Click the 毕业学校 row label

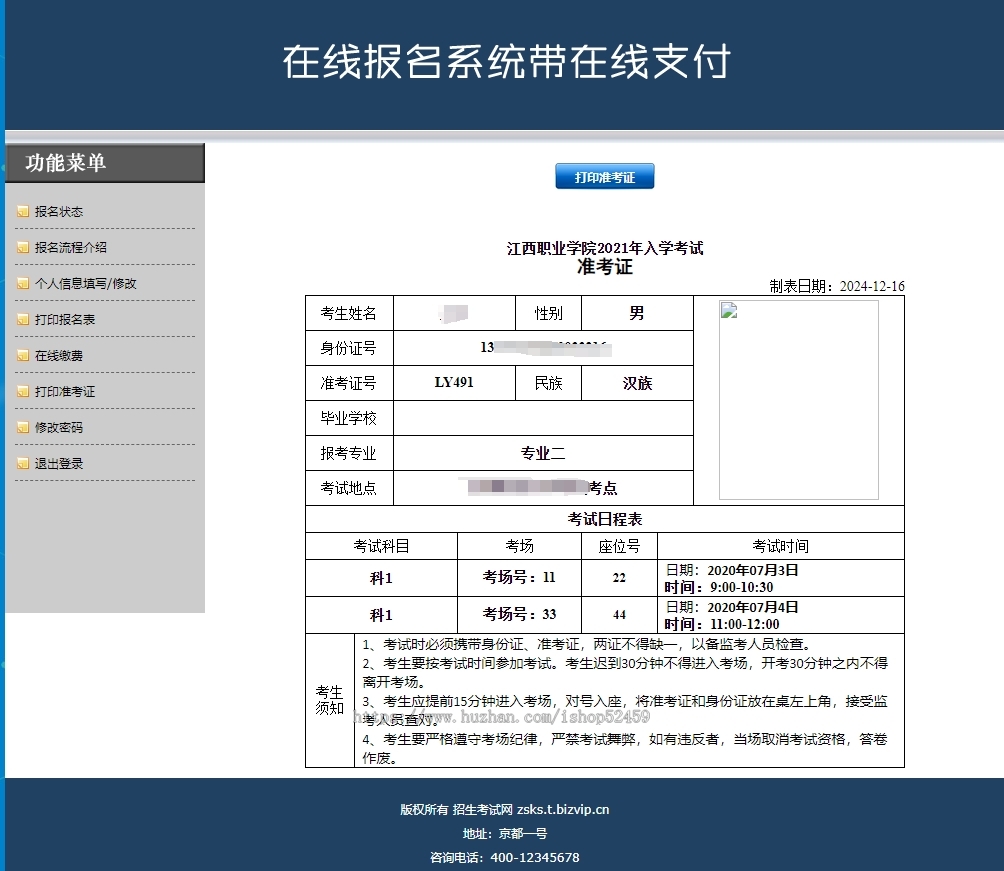click(x=349, y=418)
